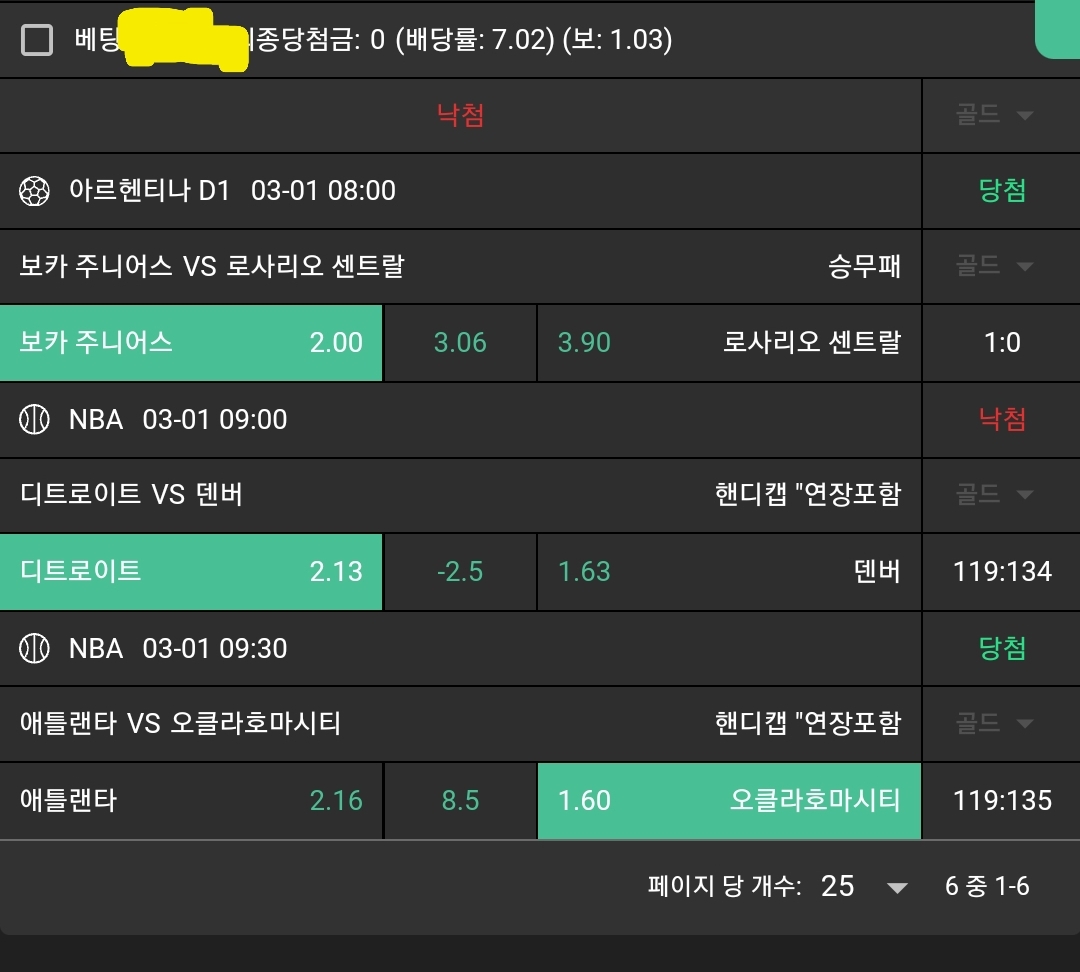Viewport: 1080px width, 972px height.
Task: Click the -2.5 handicap value
Action: (460, 572)
